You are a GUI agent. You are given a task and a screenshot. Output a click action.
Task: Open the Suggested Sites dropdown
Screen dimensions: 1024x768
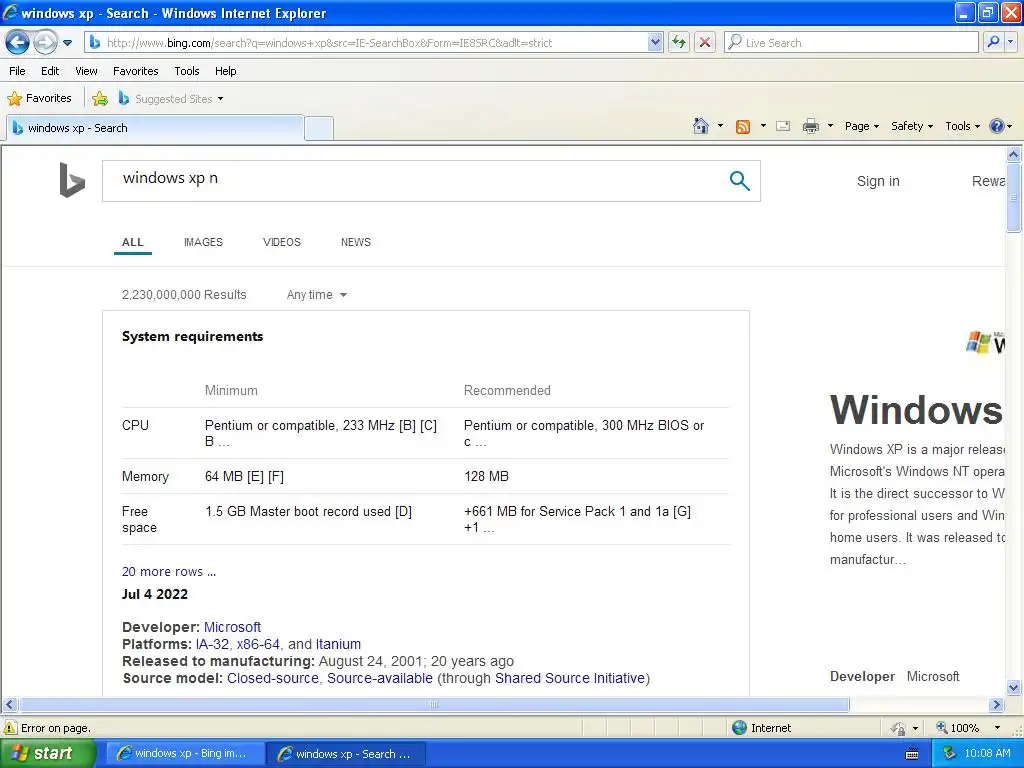click(x=171, y=99)
